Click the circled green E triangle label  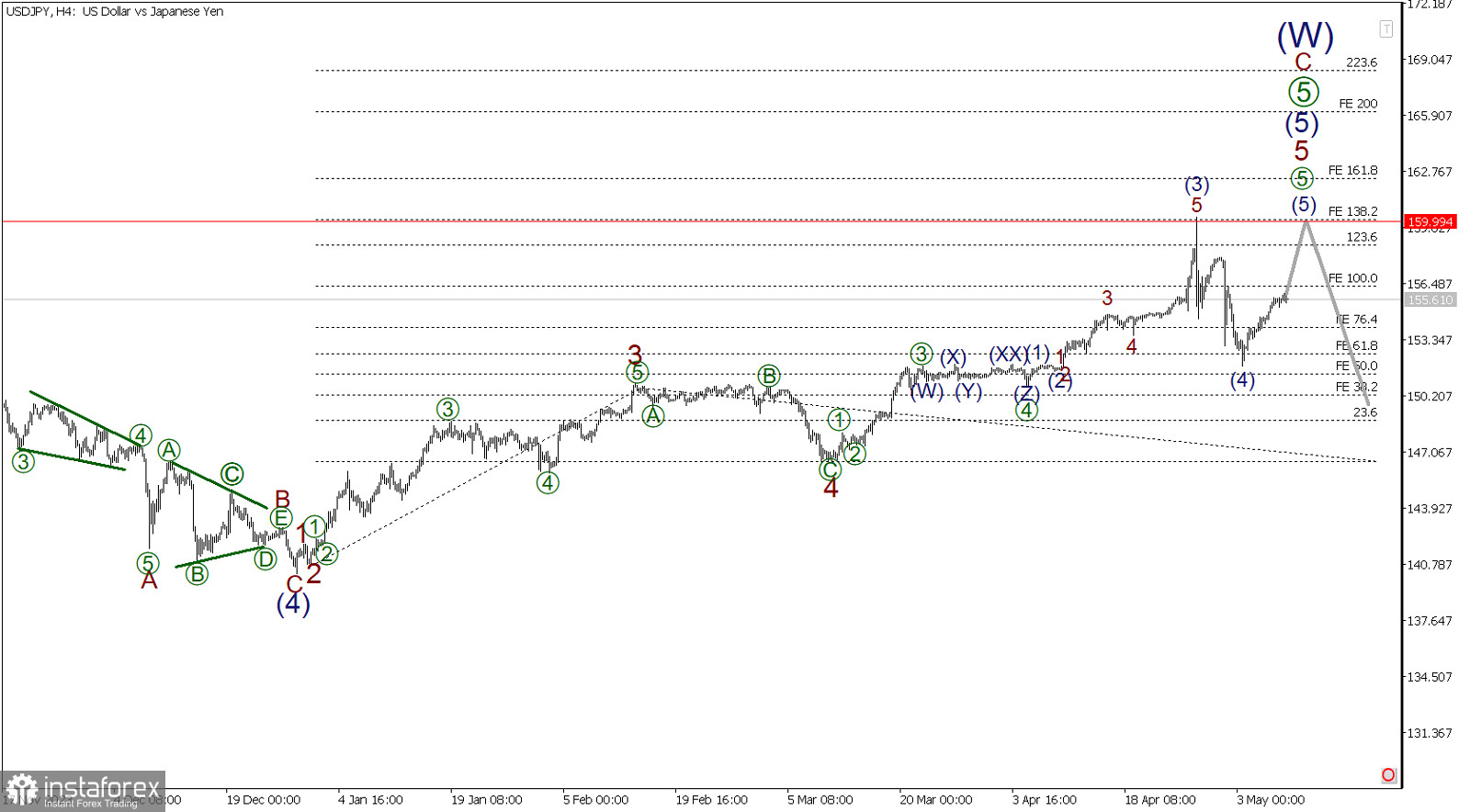click(280, 518)
